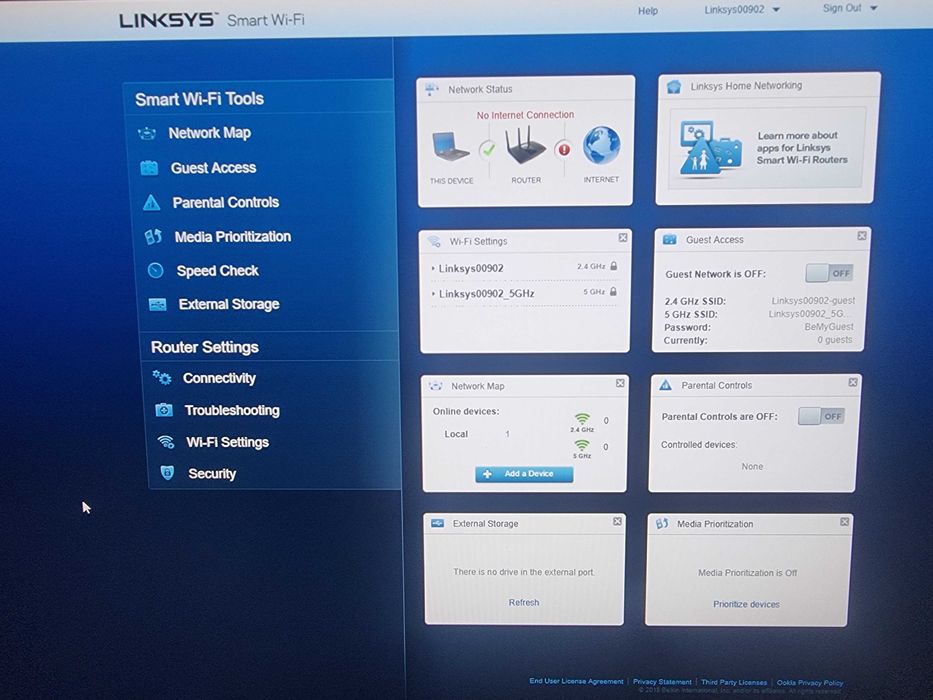Close the Media Prioritization widget
The image size is (933, 700).
click(x=844, y=521)
